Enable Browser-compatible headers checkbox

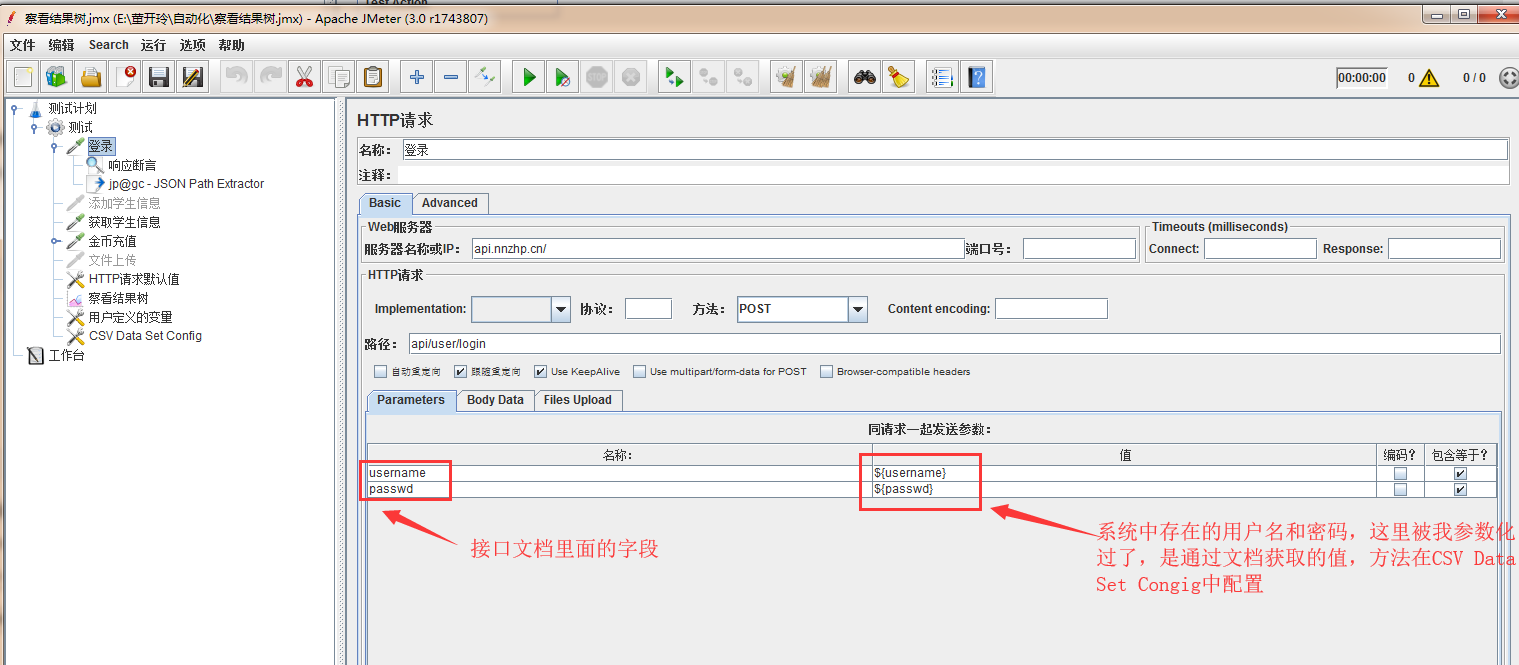click(827, 372)
